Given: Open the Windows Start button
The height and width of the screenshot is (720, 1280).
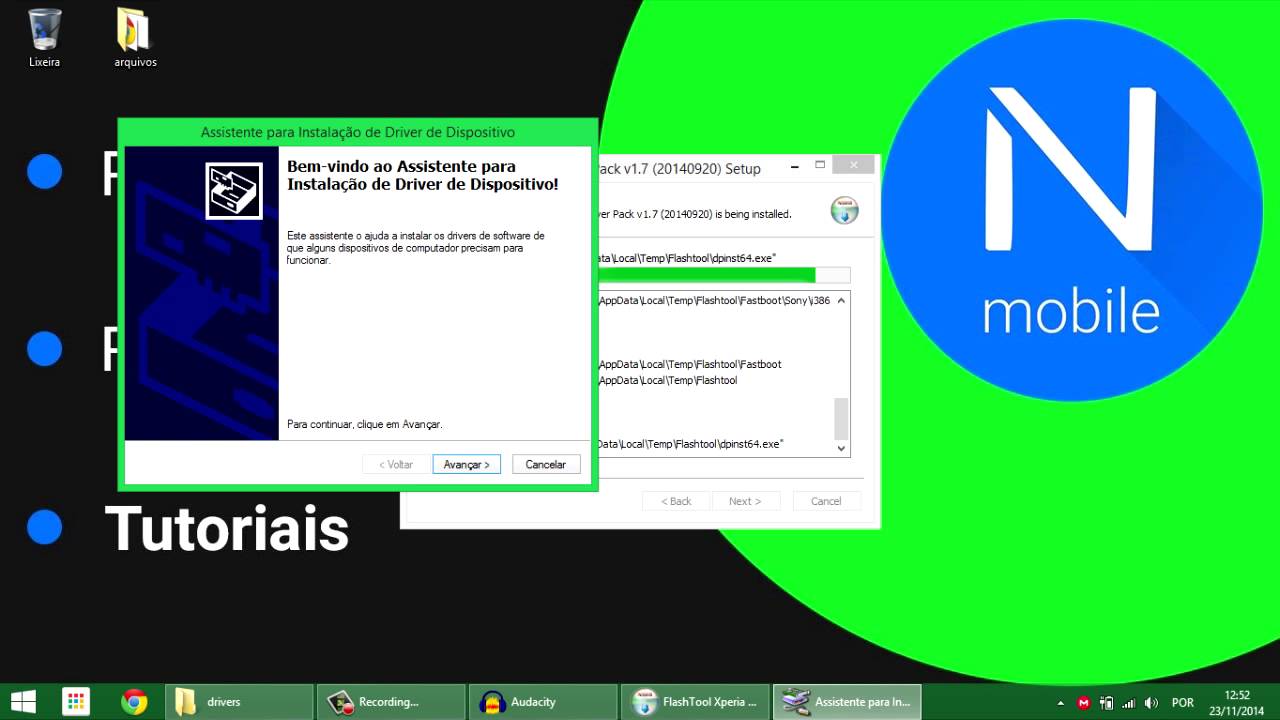Looking at the screenshot, I should tap(24, 702).
